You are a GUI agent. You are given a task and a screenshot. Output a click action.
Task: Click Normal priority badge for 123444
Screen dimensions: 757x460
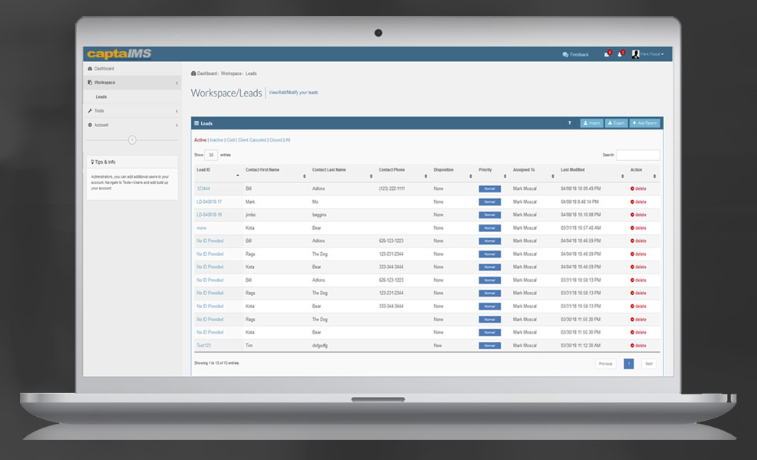point(490,189)
